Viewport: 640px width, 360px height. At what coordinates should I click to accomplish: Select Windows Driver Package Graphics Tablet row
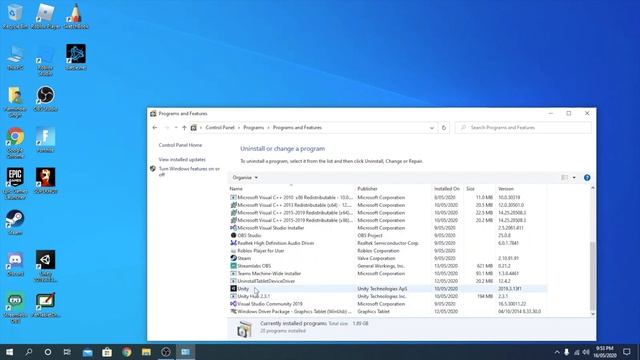tap(388, 311)
